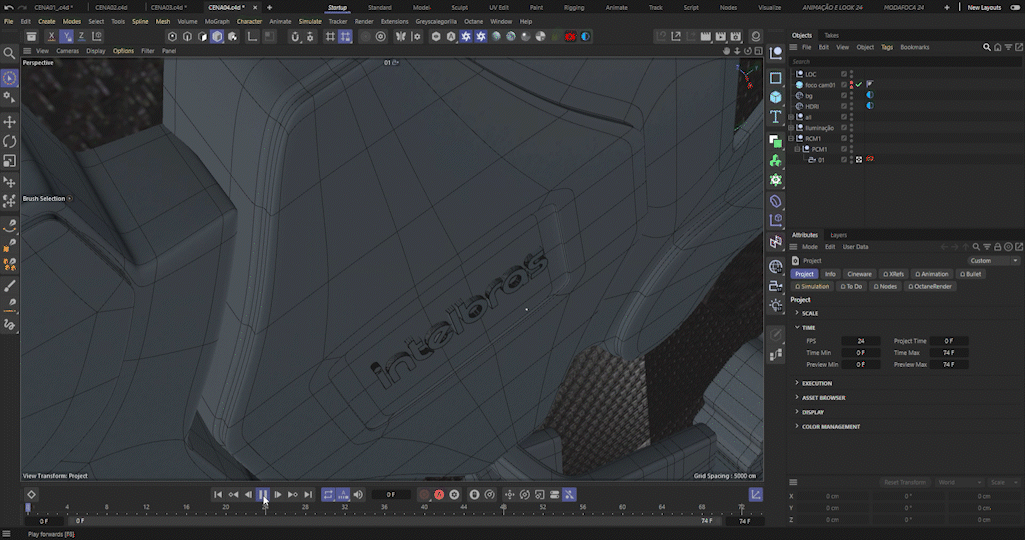The height and width of the screenshot is (540, 1025).
Task: Click the red Autokeying button
Action: [x=439, y=495]
